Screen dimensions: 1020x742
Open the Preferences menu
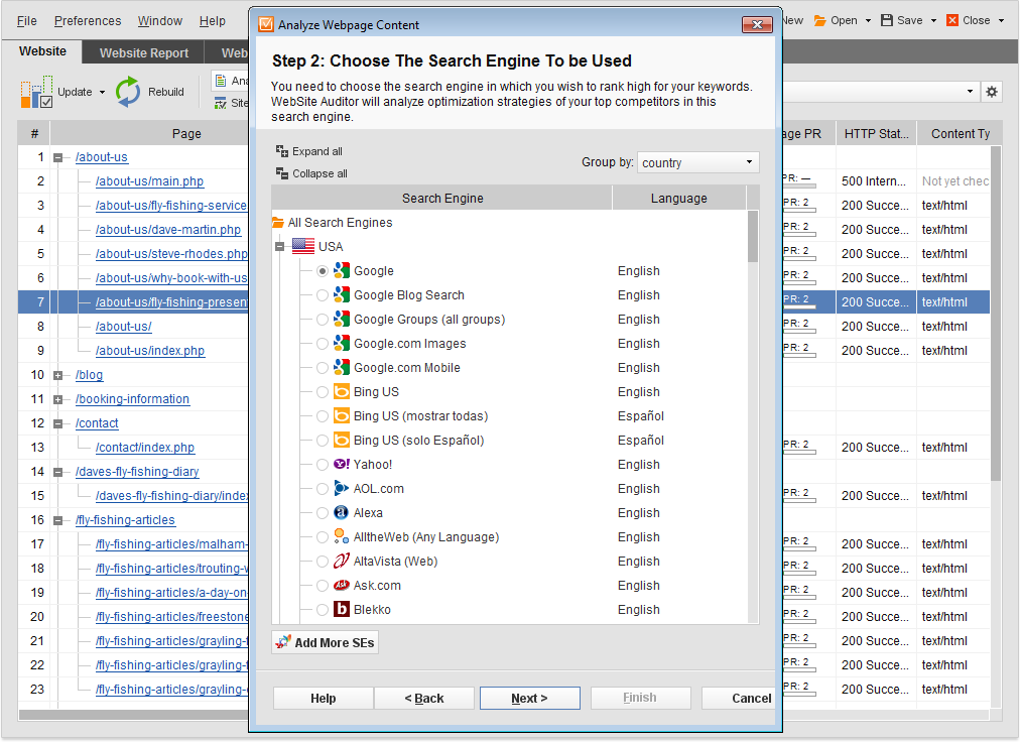tap(88, 21)
